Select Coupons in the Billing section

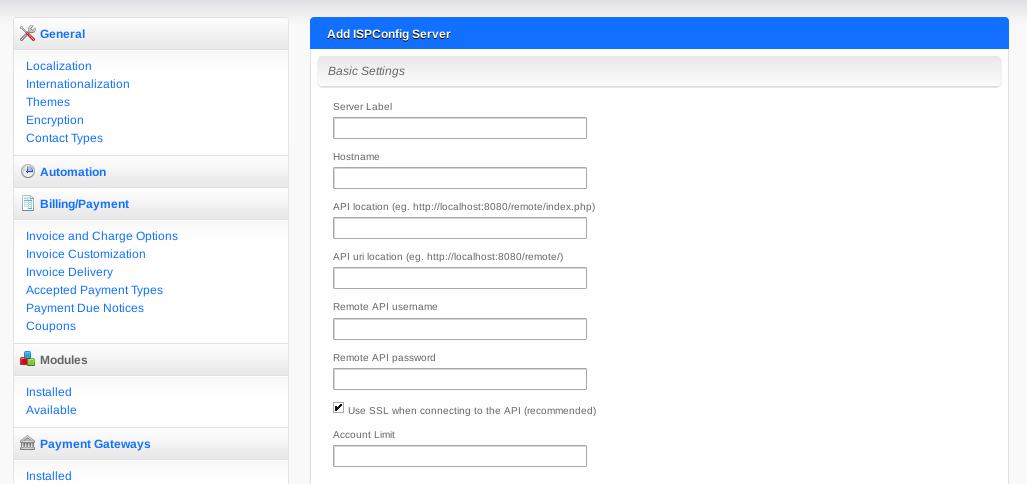pos(51,326)
